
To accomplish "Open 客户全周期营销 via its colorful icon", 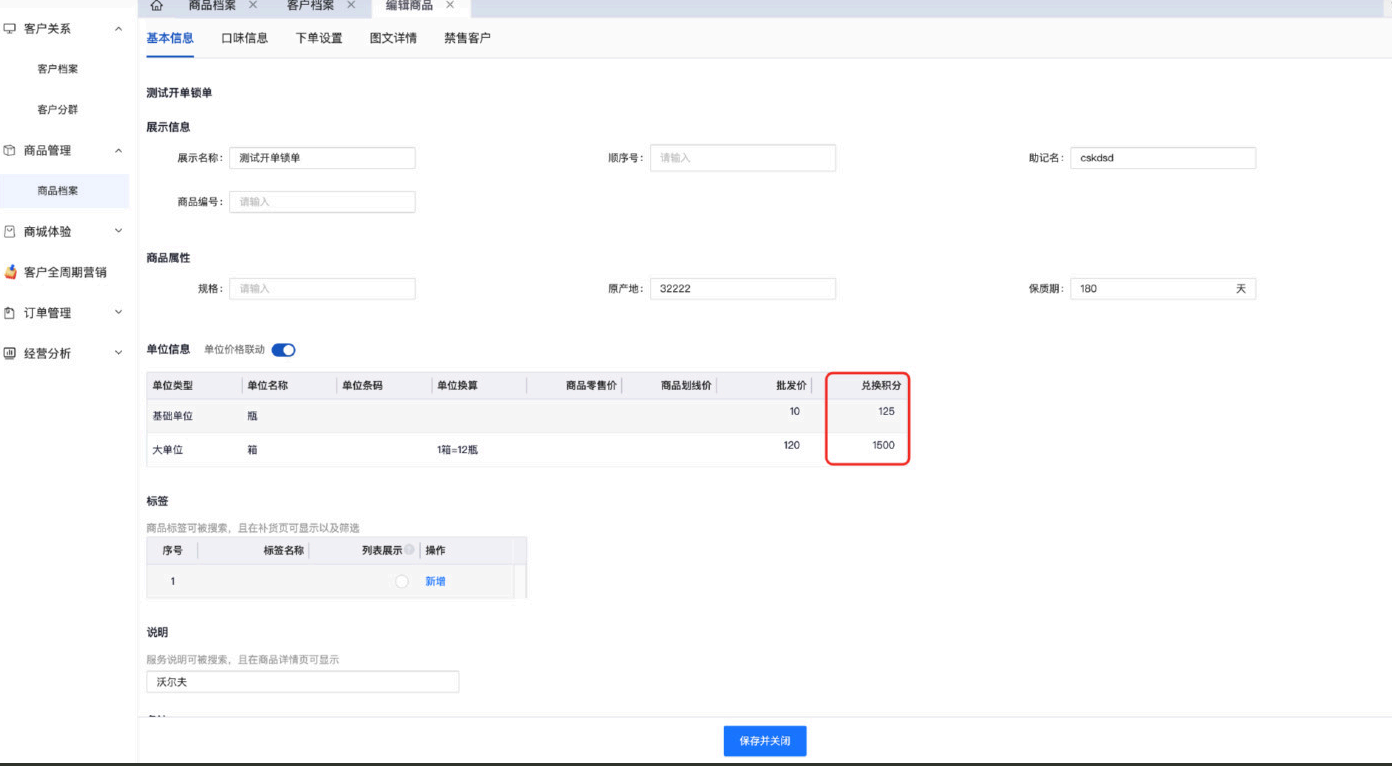I will (x=11, y=272).
